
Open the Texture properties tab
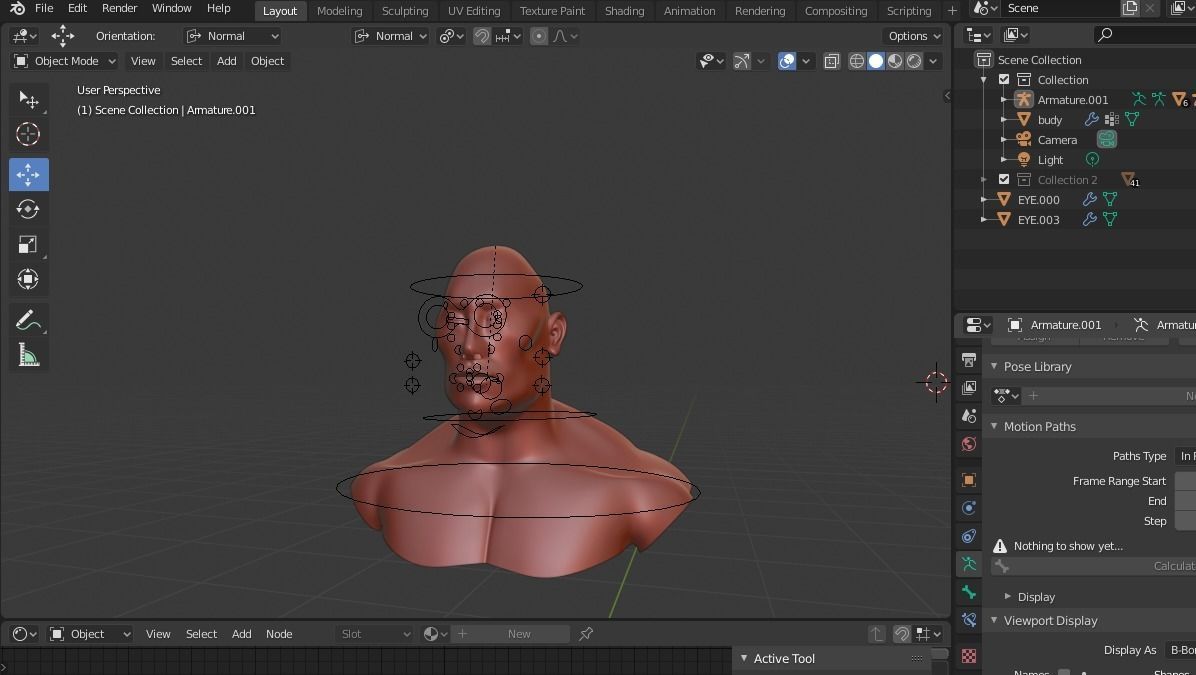point(969,656)
